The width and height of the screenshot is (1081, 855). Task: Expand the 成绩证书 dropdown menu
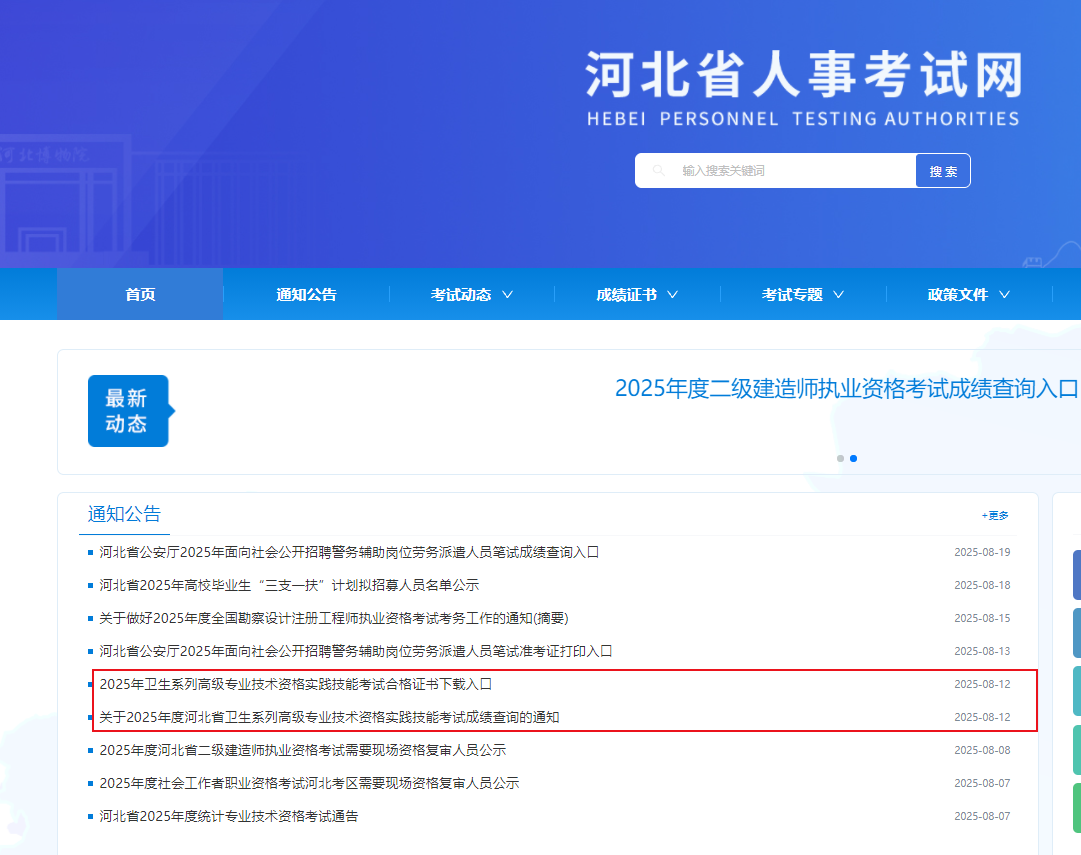click(637, 295)
